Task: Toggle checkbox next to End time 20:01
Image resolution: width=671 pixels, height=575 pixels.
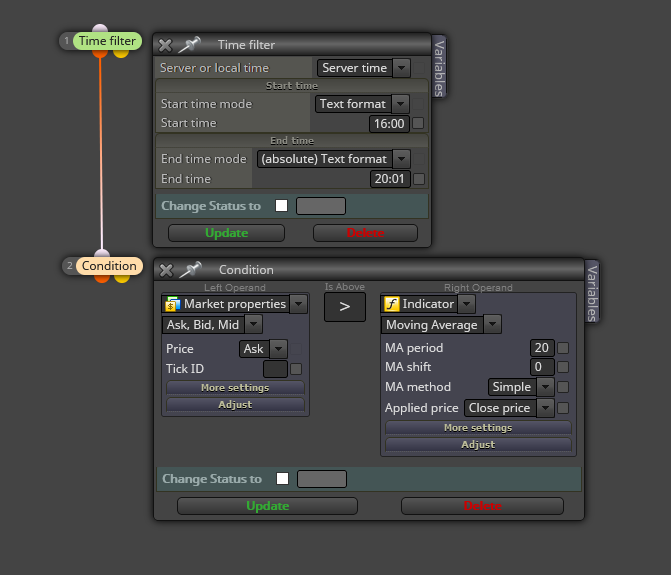Action: (x=419, y=179)
